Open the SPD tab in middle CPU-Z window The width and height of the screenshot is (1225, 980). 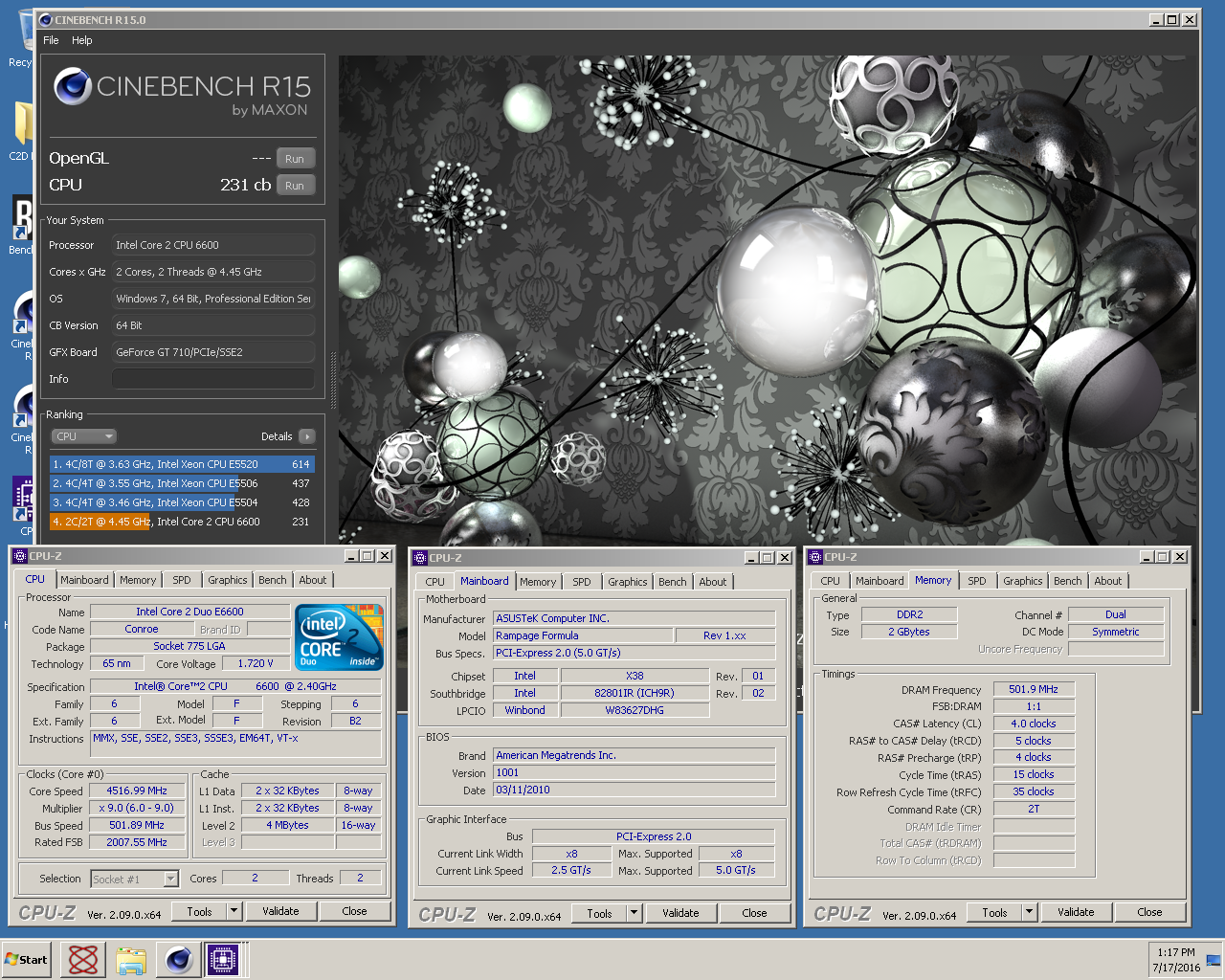click(582, 582)
